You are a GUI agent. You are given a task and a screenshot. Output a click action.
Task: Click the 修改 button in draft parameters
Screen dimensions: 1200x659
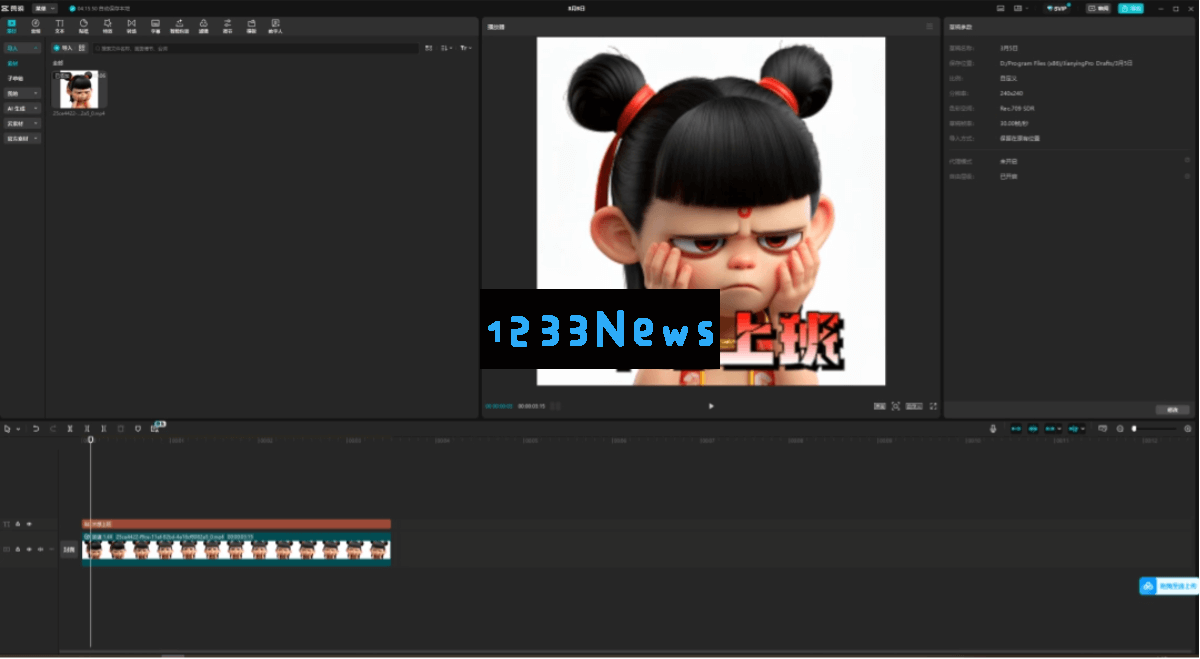pyautogui.click(x=1173, y=410)
